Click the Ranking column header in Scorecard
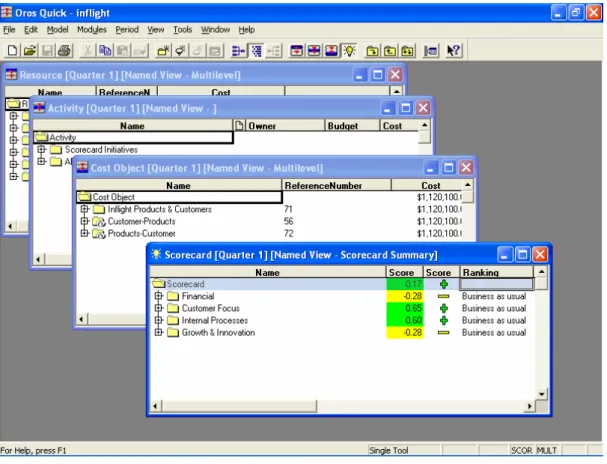This screenshot has height=464, width=607. pos(497,272)
